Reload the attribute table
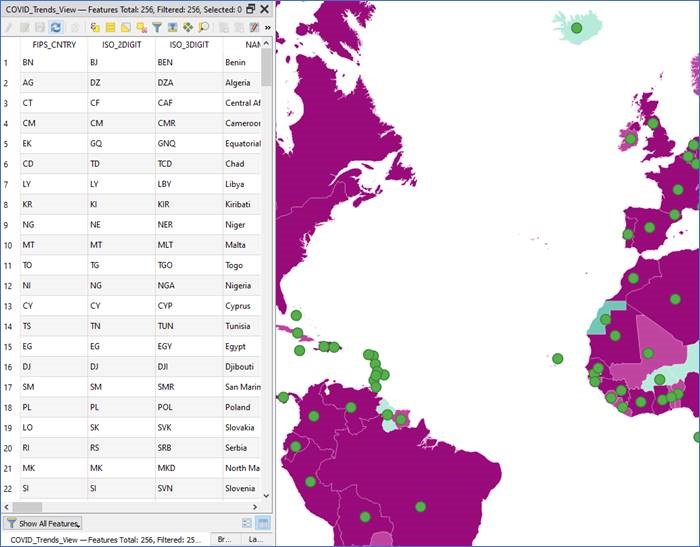Viewport: 700px width, 547px height. click(x=56, y=28)
